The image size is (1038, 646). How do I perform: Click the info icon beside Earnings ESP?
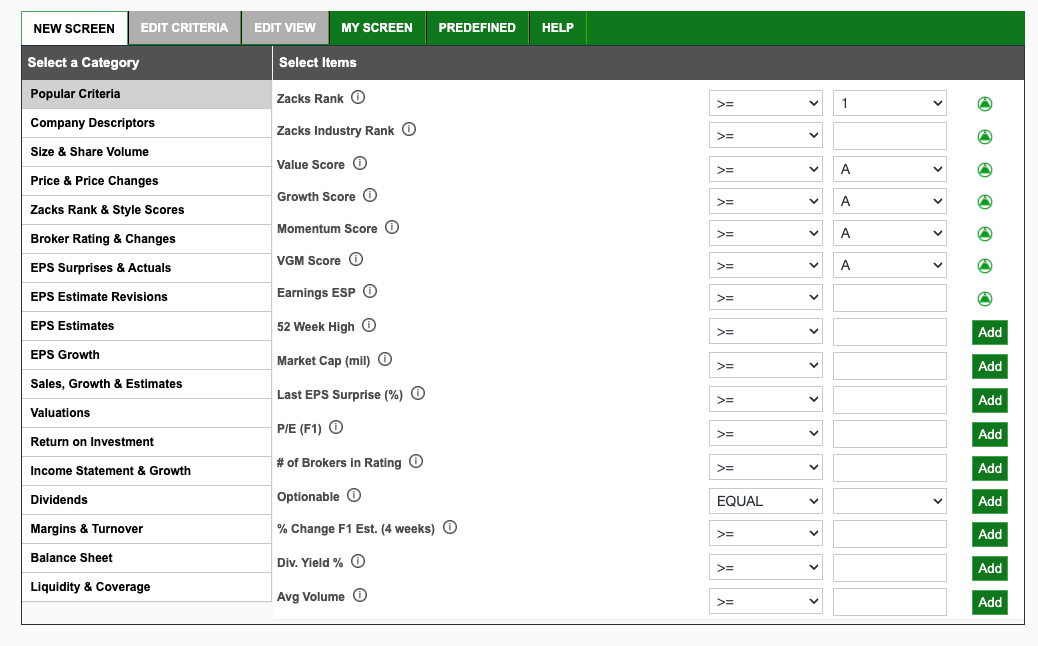tap(370, 291)
